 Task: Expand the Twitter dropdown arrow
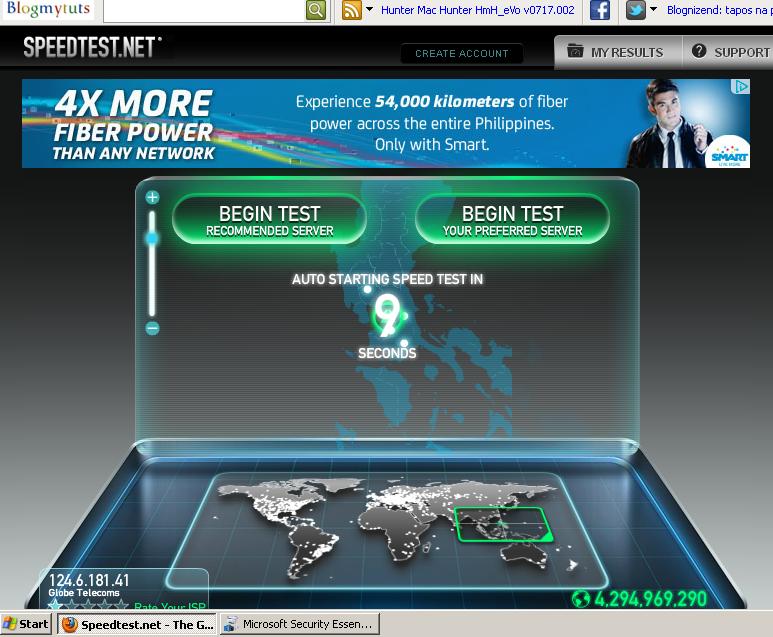pos(653,9)
